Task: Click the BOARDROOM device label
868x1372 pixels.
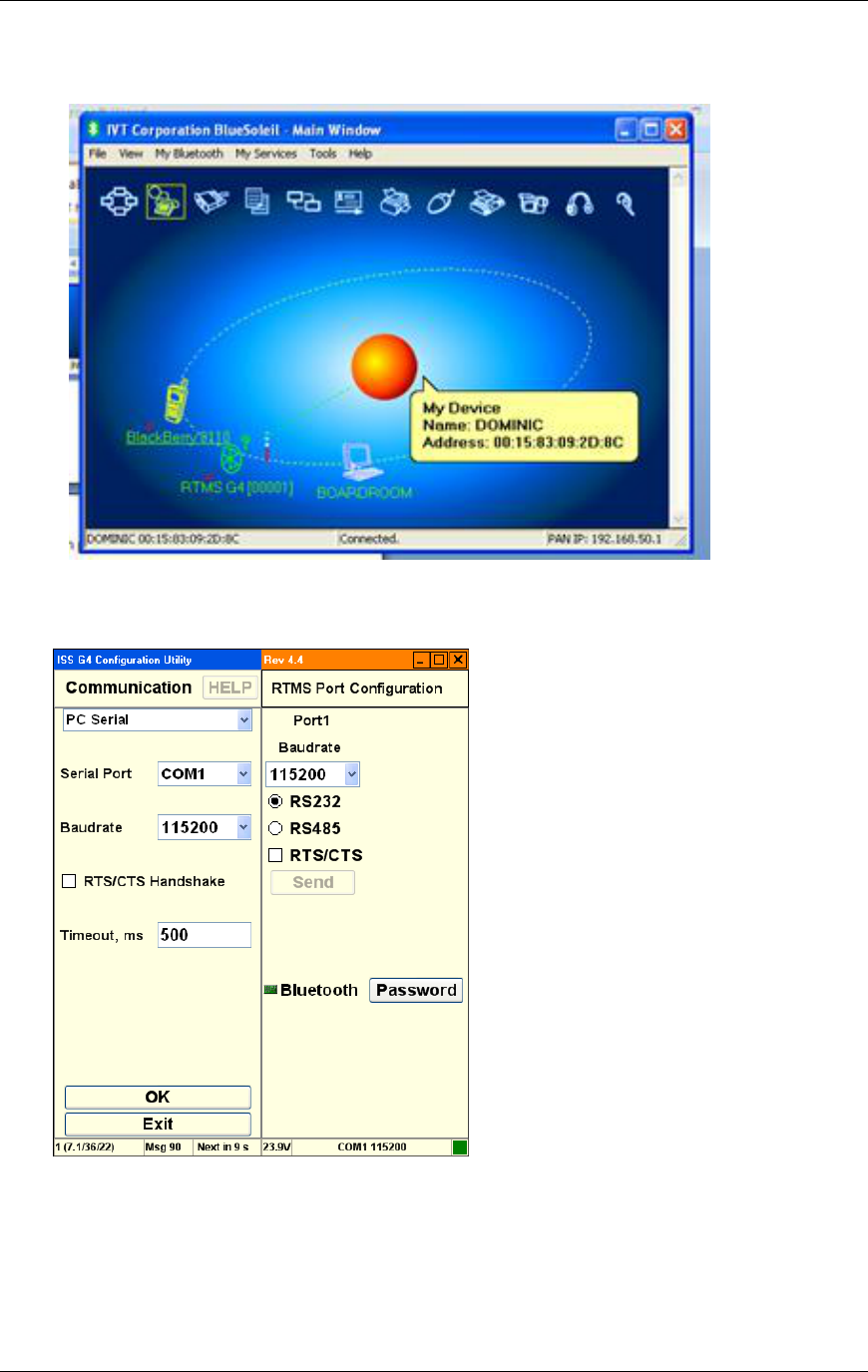Action: tap(364, 492)
